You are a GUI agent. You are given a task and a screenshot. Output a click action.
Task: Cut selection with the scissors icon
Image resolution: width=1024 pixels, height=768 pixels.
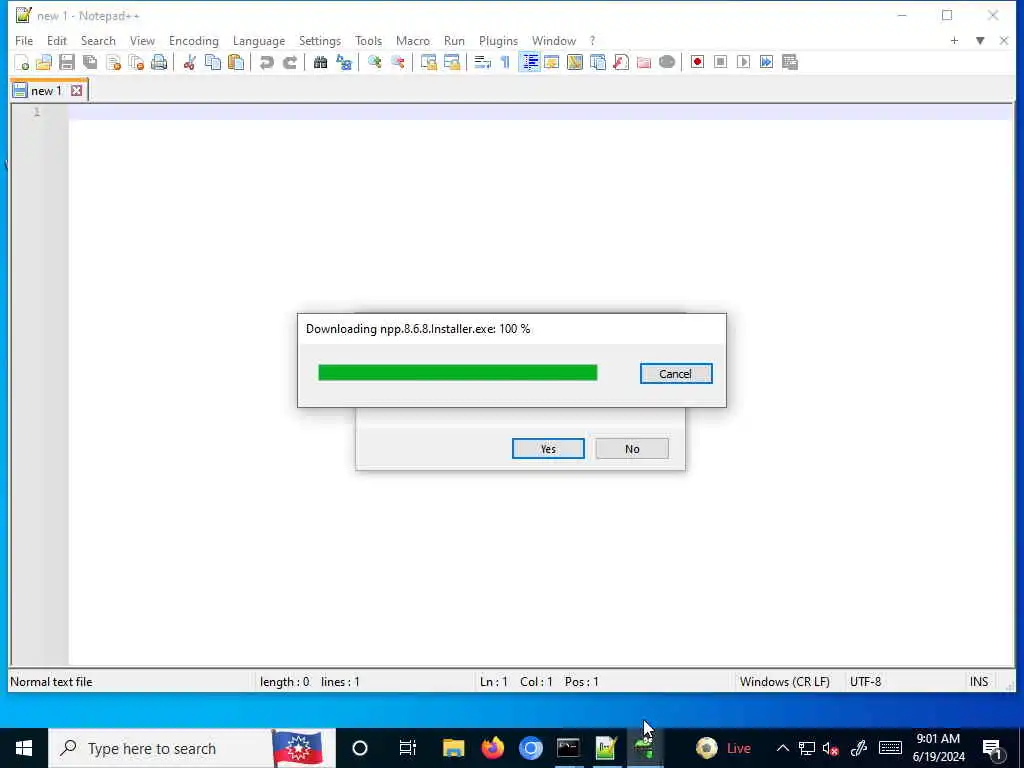tap(189, 62)
